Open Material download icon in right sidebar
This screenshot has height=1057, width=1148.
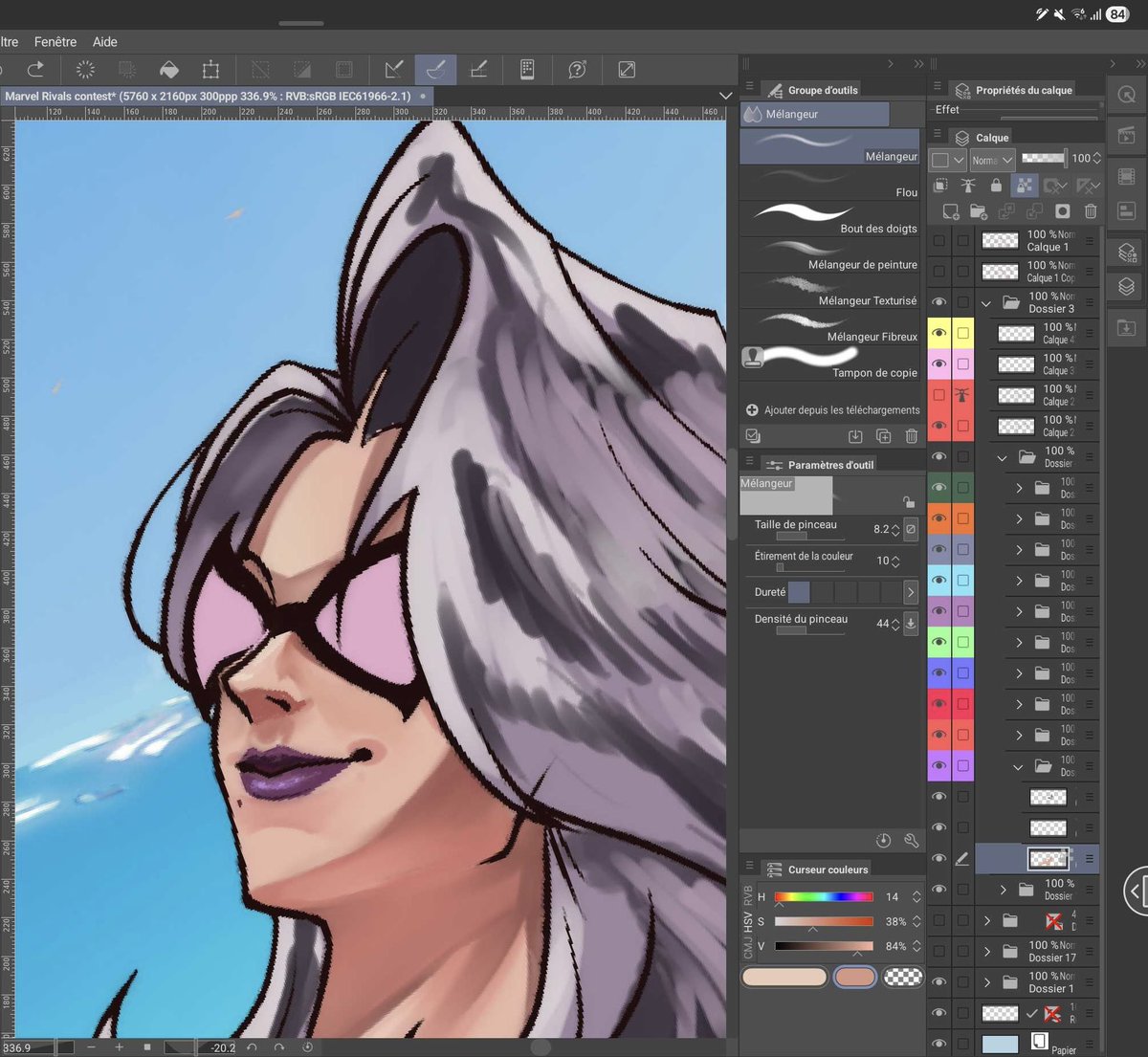pyautogui.click(x=1127, y=328)
